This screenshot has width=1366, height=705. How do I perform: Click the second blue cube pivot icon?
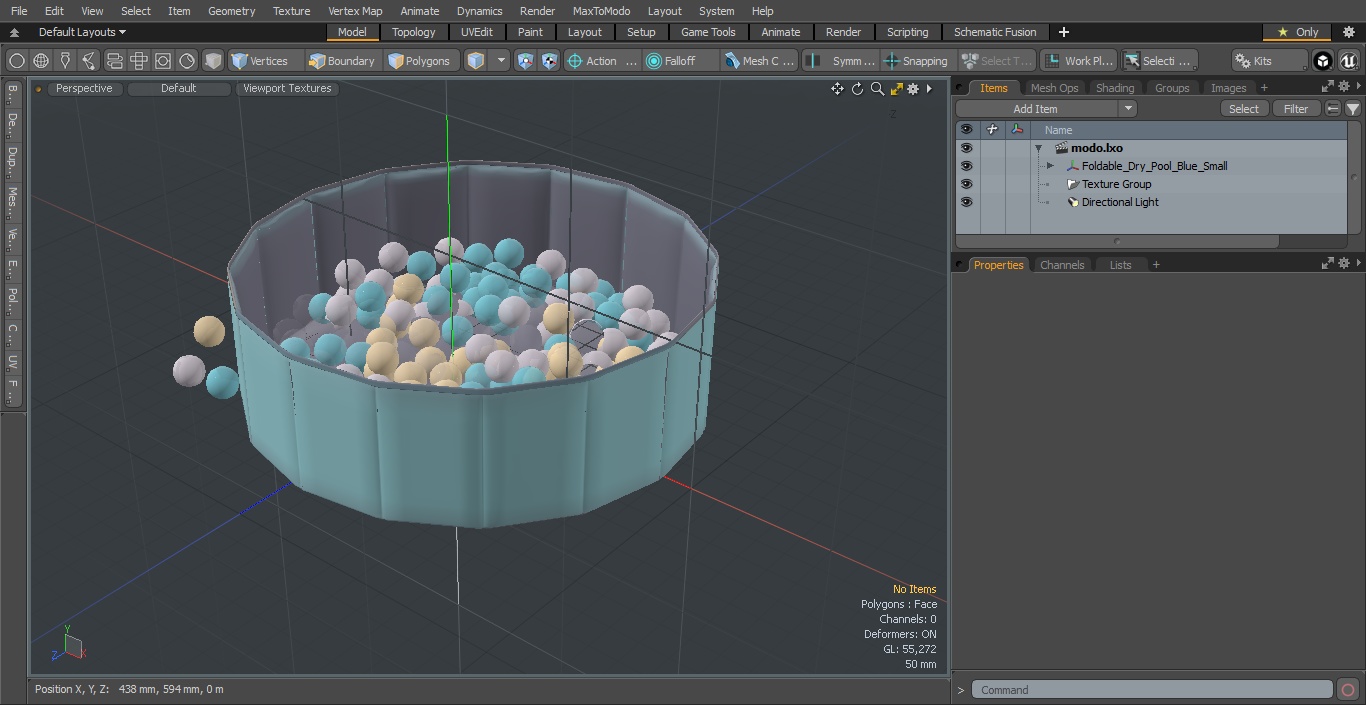[550, 61]
